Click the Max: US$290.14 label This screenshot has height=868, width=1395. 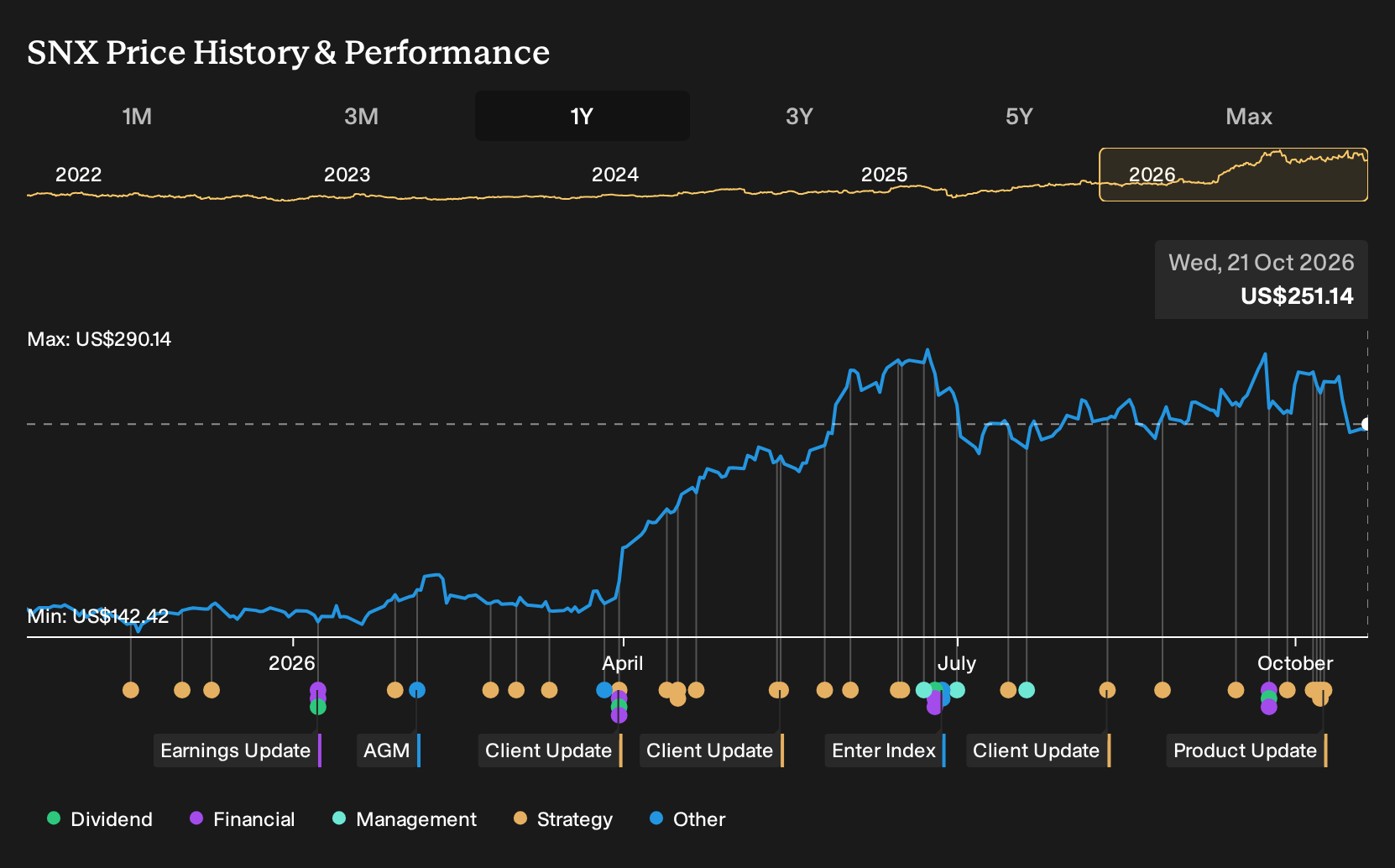tap(99, 339)
